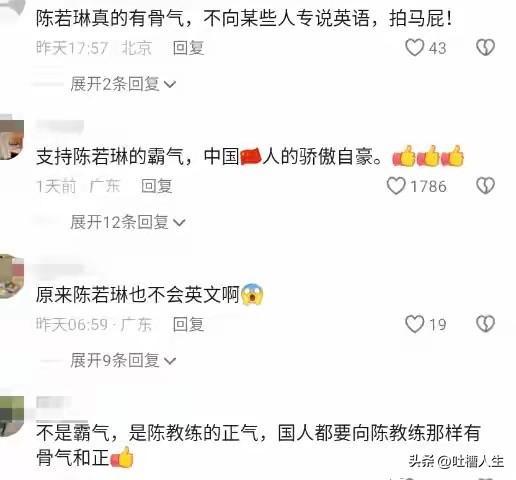Viewport: 516px width, 480px height.
Task: Dislike the 原来陈若琳也不会英文啊 comment
Action: 485,324
